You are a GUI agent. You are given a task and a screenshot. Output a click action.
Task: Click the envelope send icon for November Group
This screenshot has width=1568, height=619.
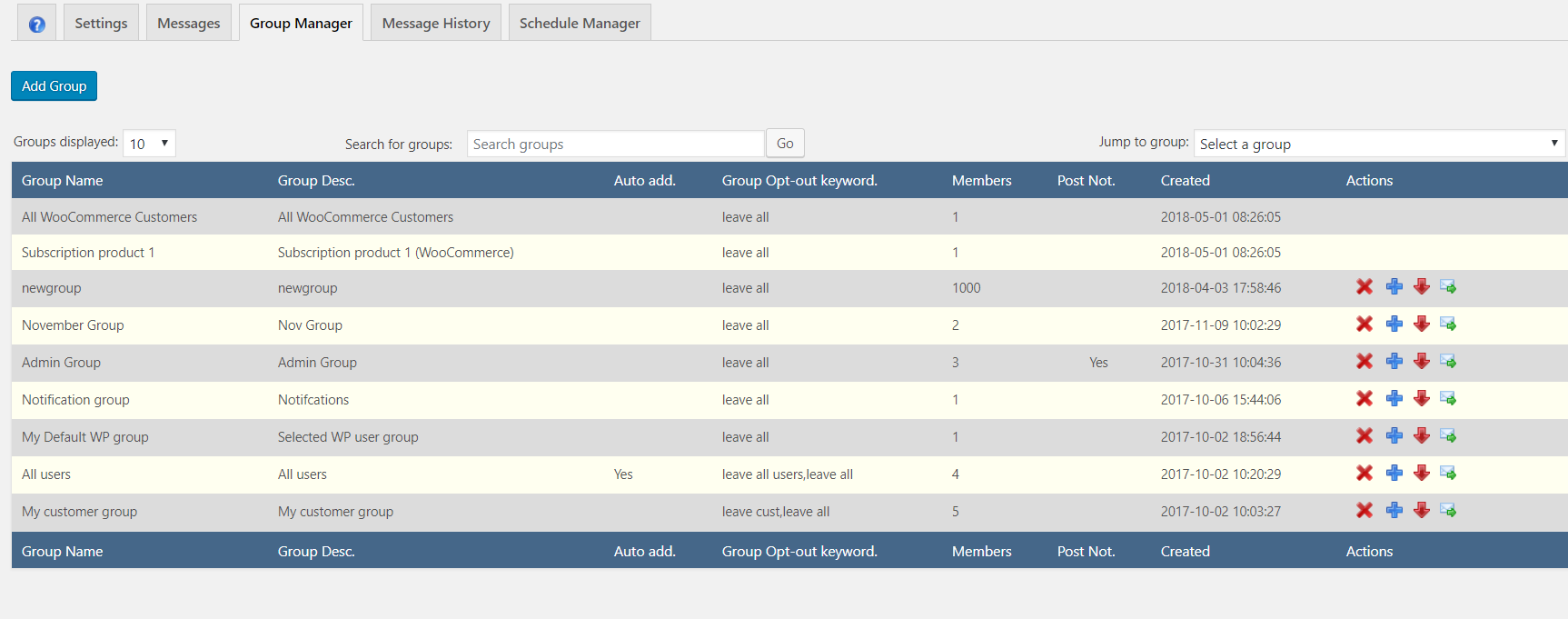point(1448,324)
